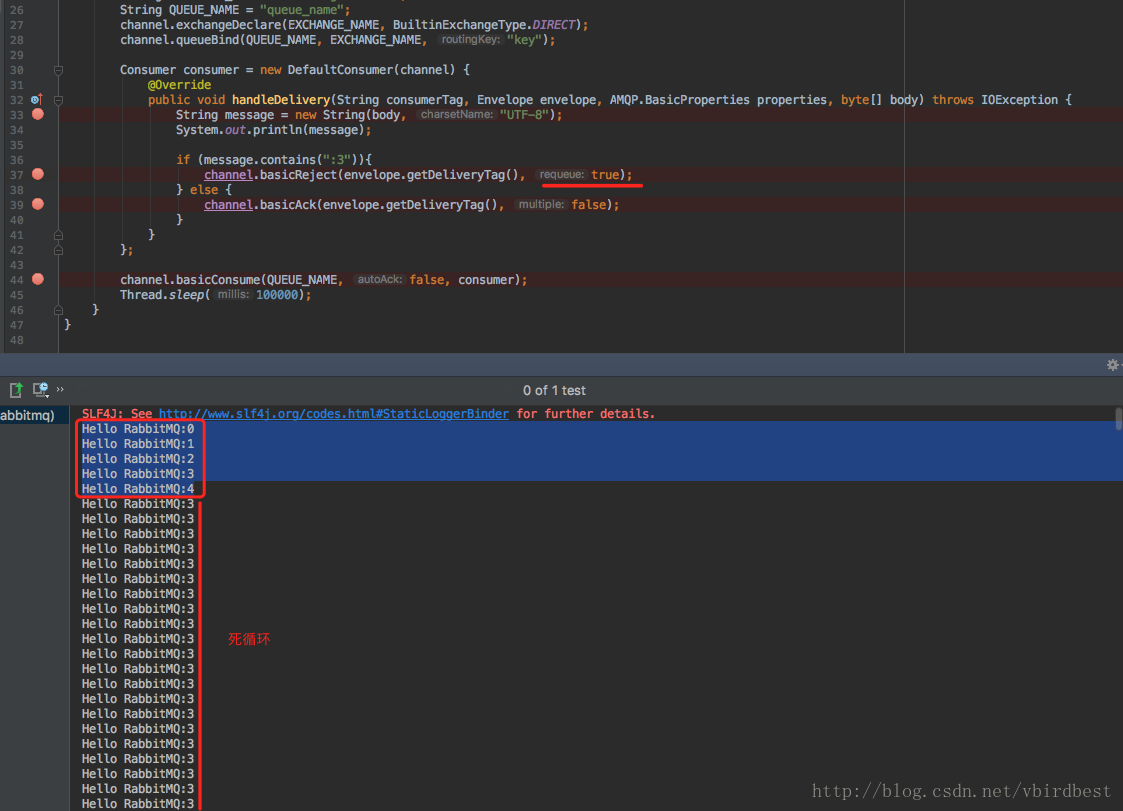Expand the hidden toolbar items chevron
This screenshot has width=1123, height=811.
60,389
